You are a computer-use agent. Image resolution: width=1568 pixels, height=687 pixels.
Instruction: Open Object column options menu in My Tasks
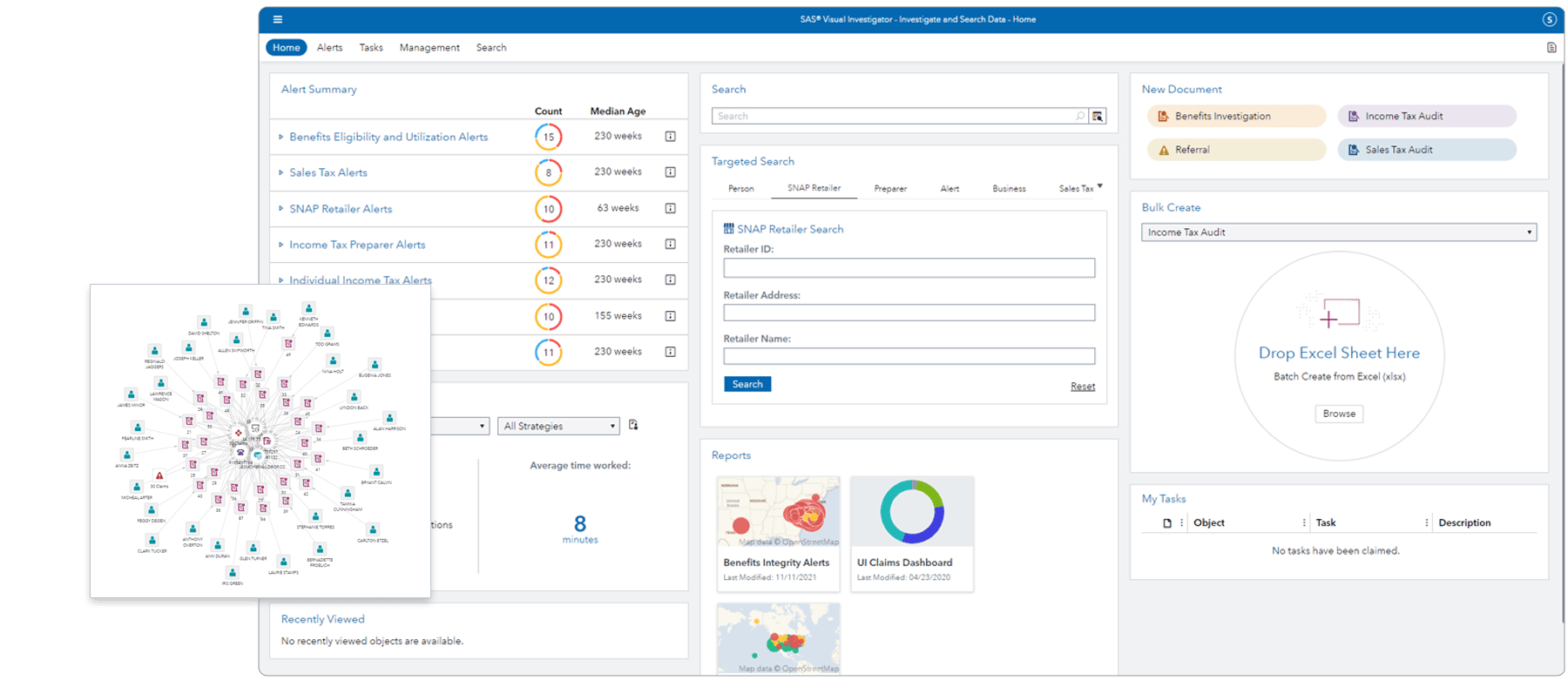click(x=1304, y=523)
